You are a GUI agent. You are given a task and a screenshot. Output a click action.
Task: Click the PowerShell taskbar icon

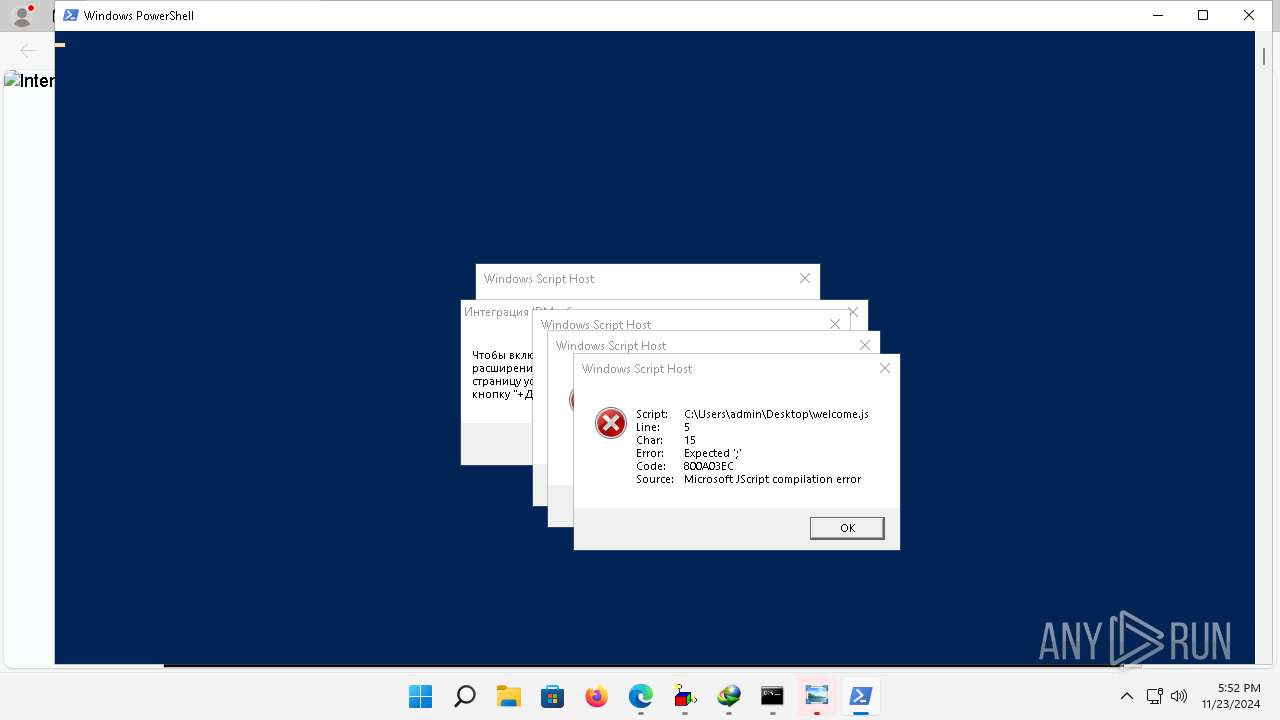pos(861,696)
